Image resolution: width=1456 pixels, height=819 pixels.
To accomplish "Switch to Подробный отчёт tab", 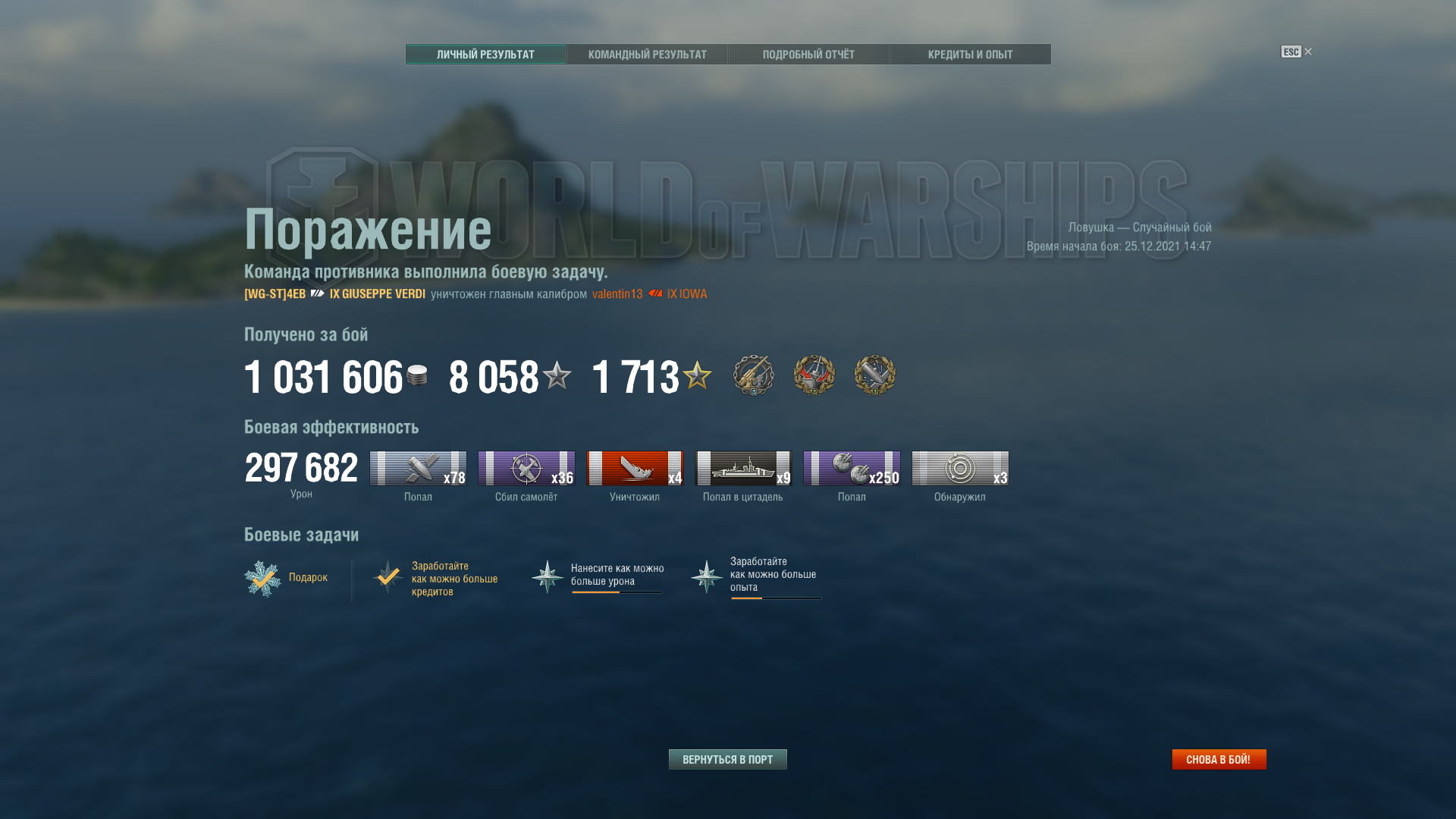I will [x=808, y=55].
